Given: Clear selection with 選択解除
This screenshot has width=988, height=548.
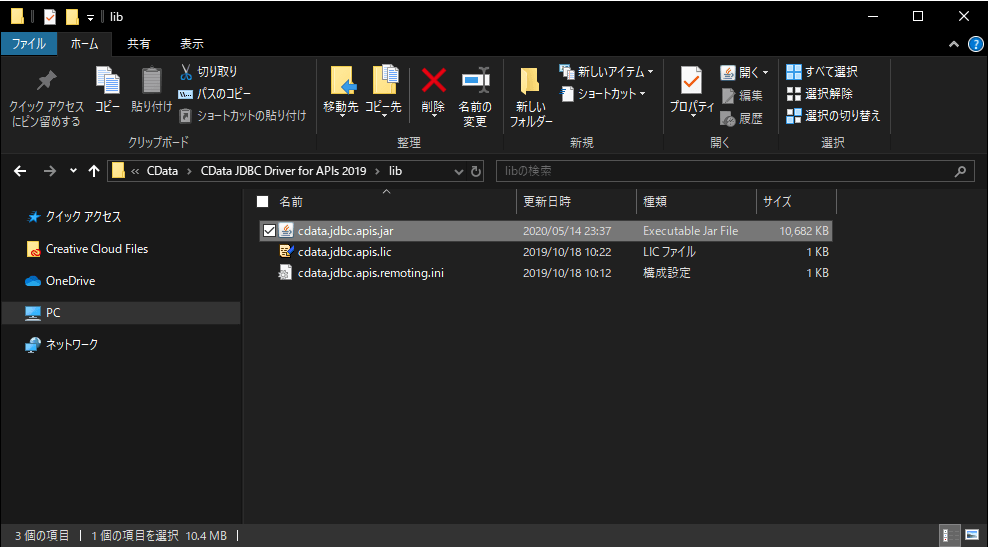Looking at the screenshot, I should point(820,94).
